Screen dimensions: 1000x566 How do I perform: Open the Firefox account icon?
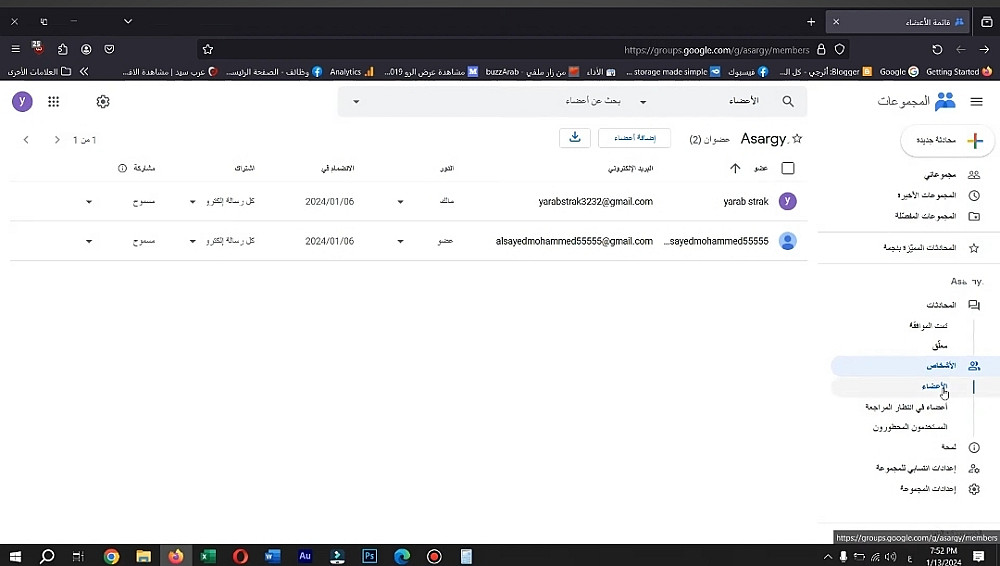pos(86,49)
